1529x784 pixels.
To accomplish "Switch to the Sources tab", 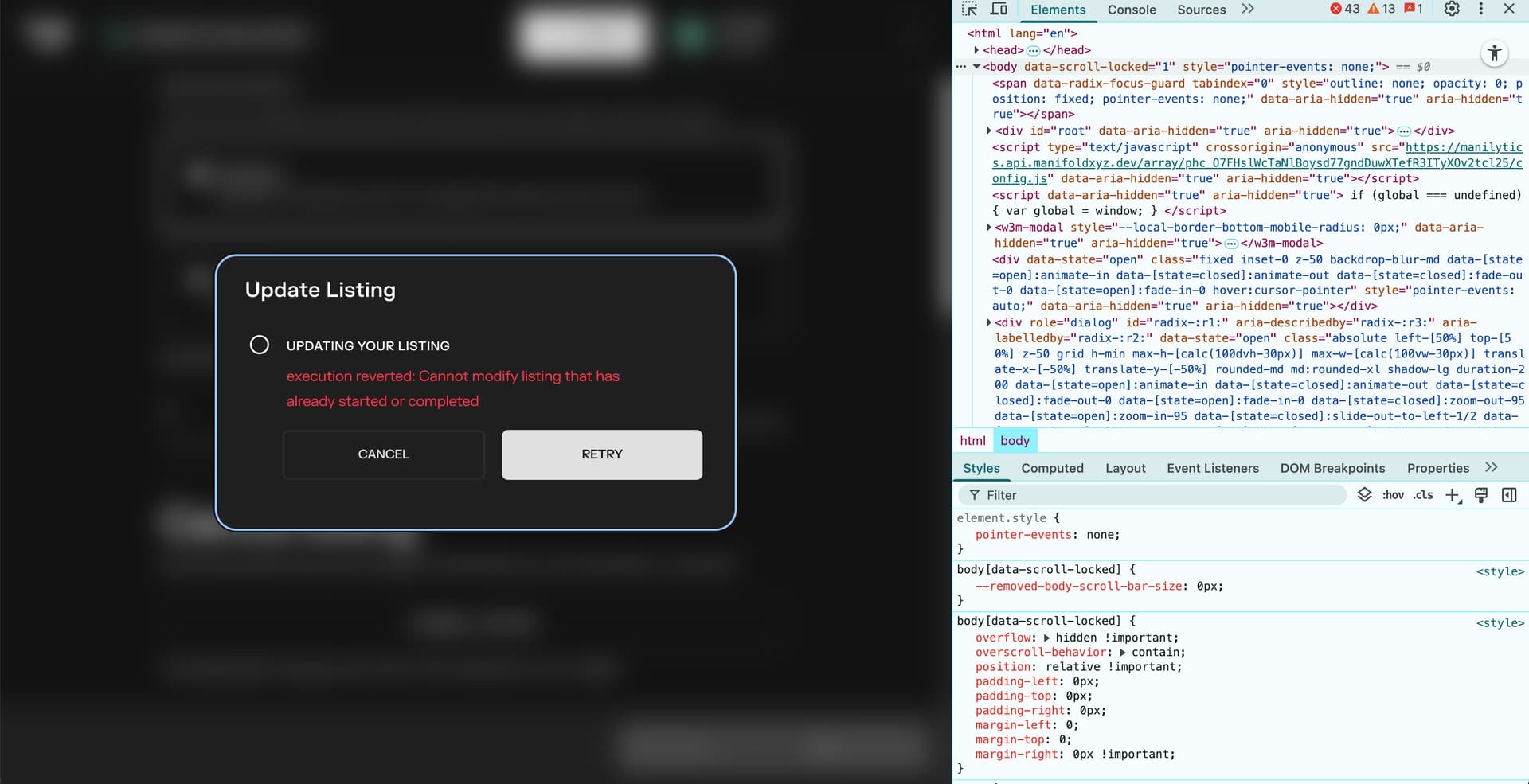I will point(1201,10).
